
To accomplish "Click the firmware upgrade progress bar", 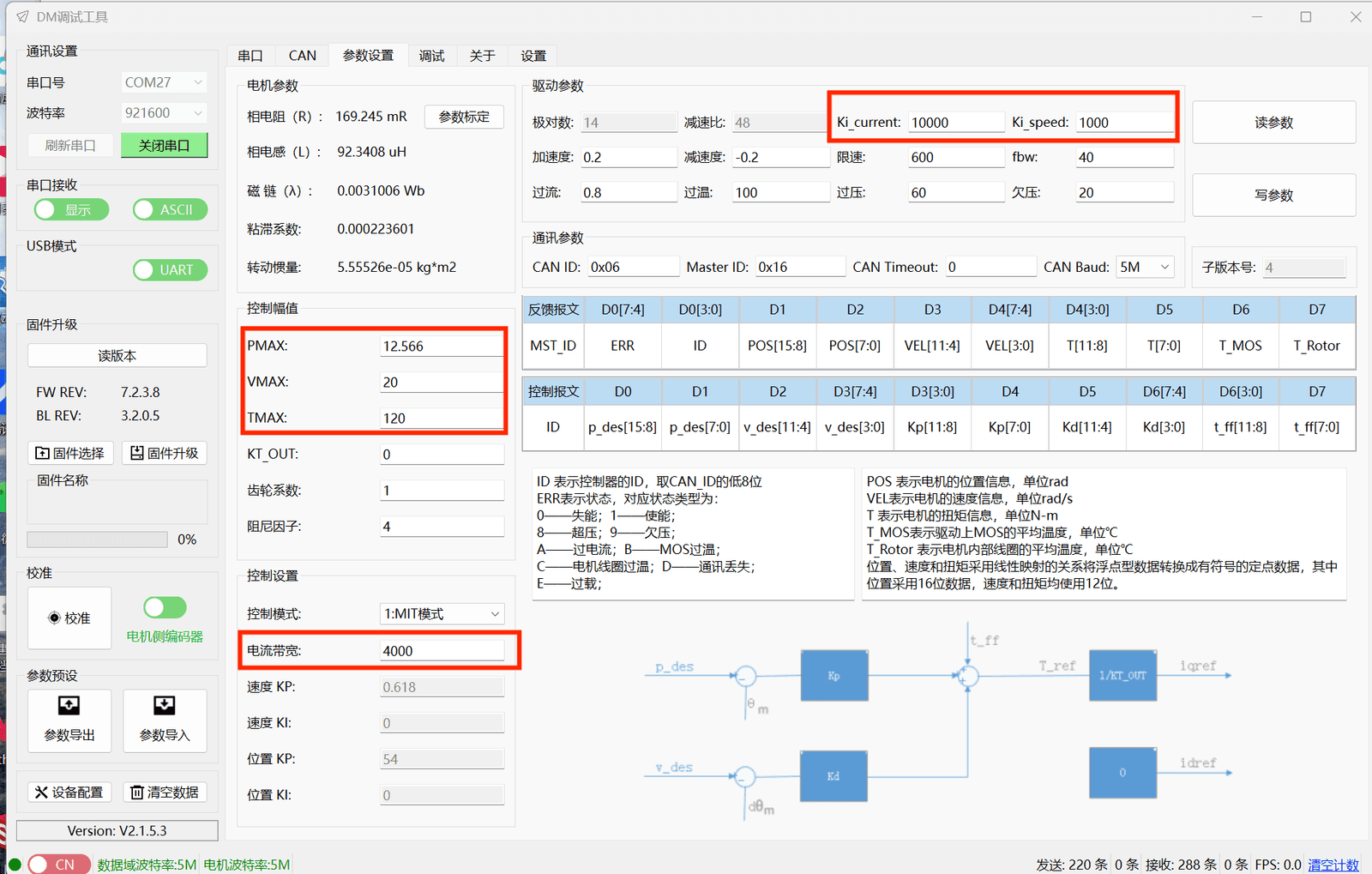I will (97, 539).
